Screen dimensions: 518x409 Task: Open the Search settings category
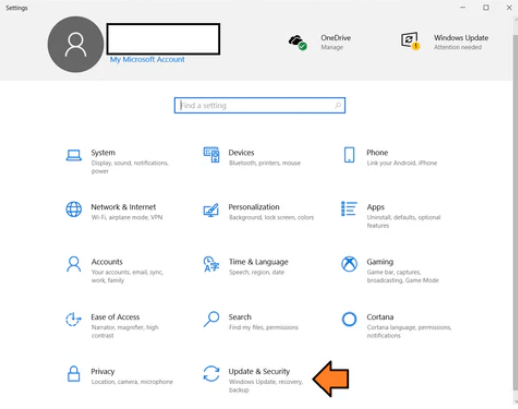[250, 322]
